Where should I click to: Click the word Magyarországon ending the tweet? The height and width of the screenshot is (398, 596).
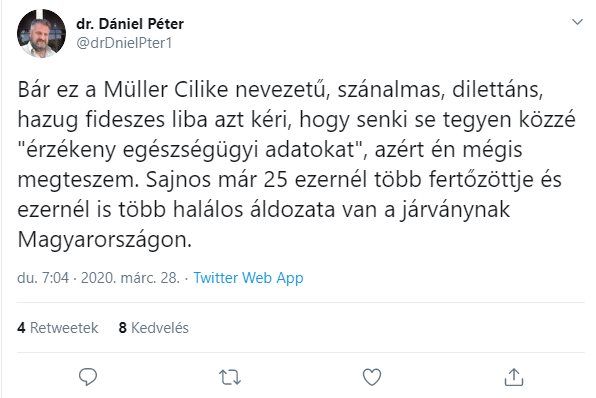click(103, 240)
